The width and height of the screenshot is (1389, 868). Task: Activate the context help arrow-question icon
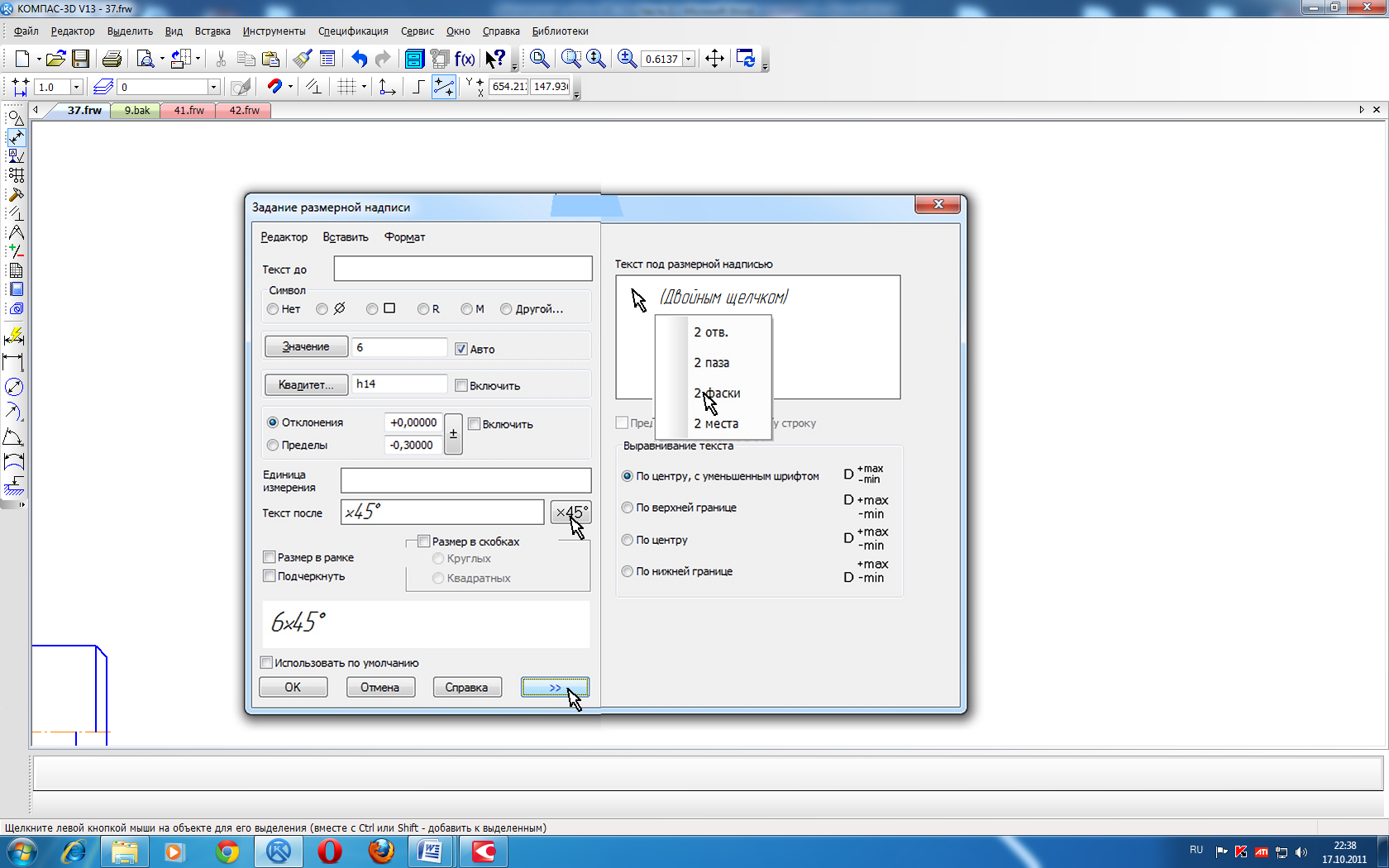point(495,59)
